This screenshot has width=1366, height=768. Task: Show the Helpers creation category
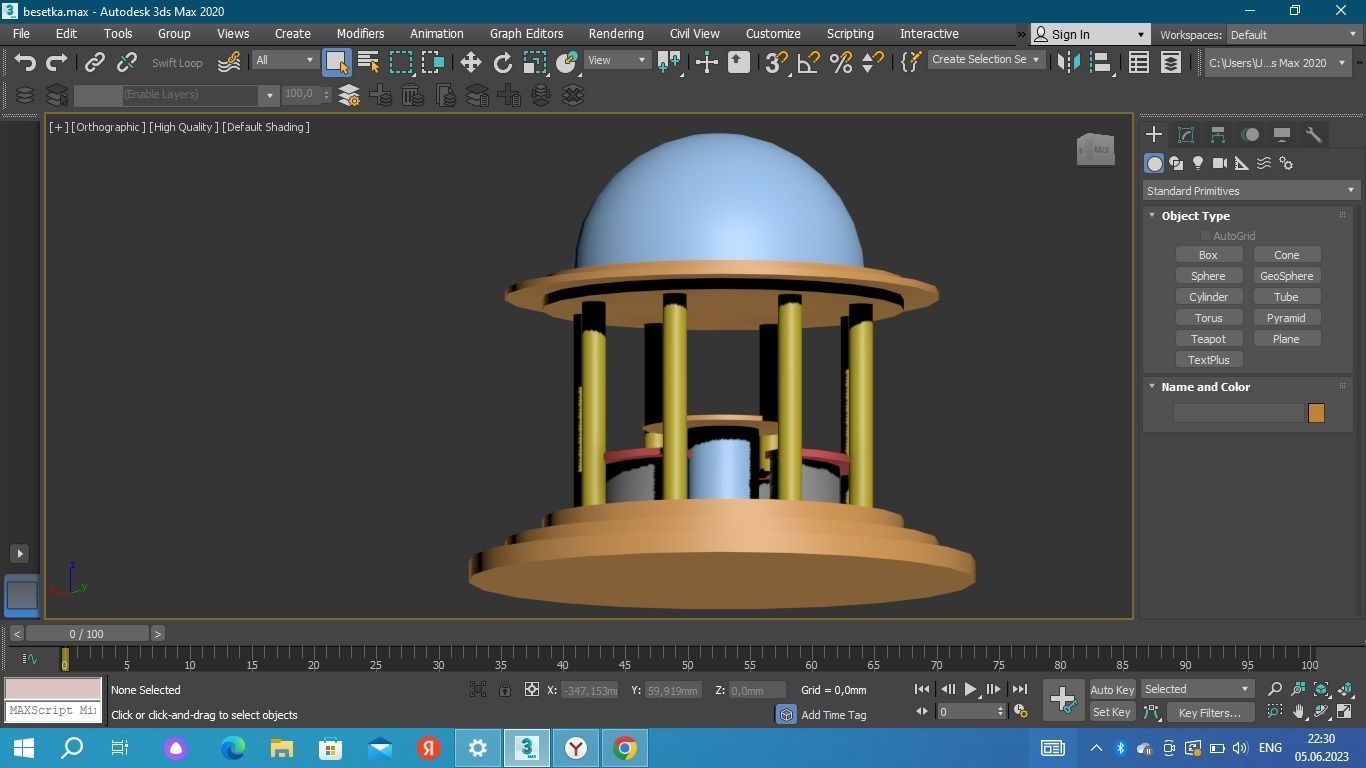point(1242,163)
